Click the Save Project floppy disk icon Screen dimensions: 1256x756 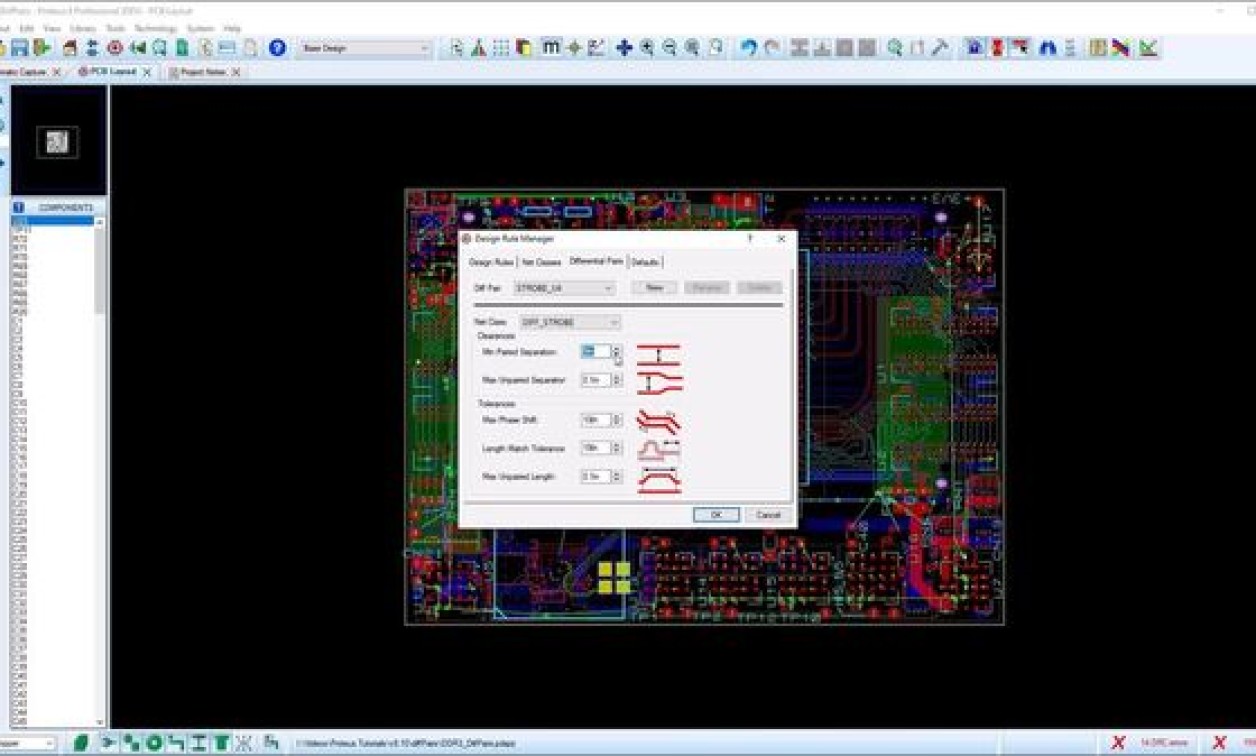20,48
